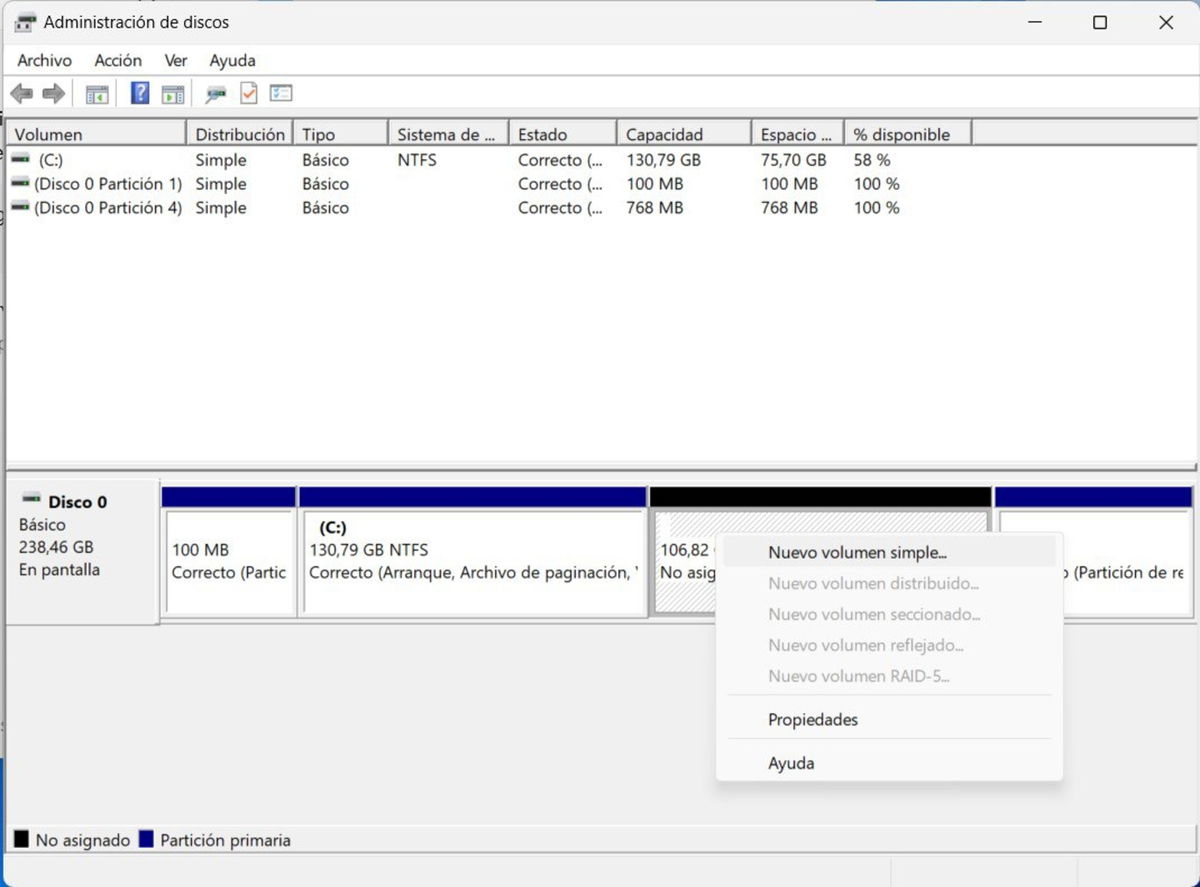Open the Archivo menu

click(x=44, y=60)
